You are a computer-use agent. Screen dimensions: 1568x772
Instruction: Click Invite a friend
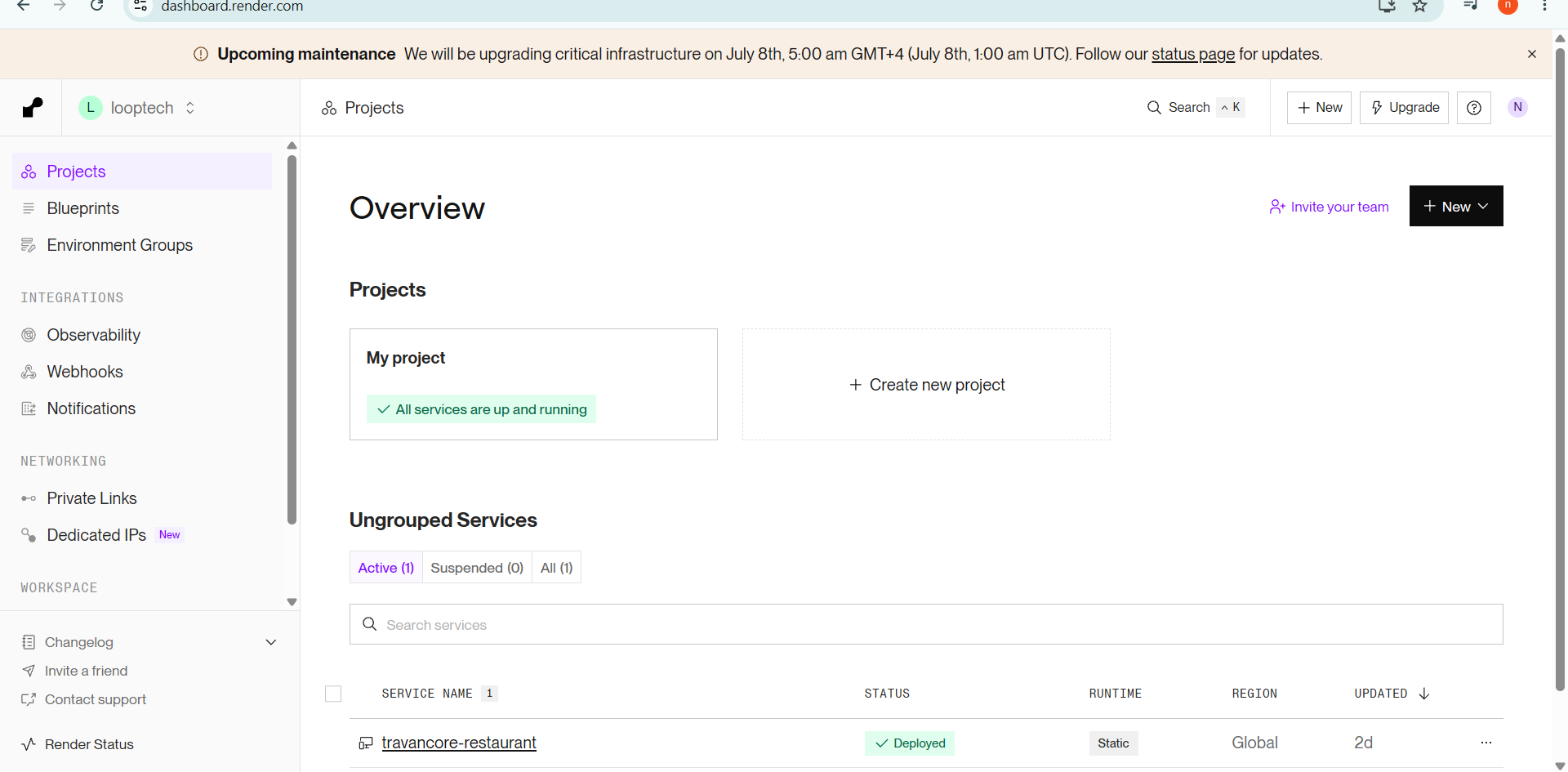[x=86, y=671]
